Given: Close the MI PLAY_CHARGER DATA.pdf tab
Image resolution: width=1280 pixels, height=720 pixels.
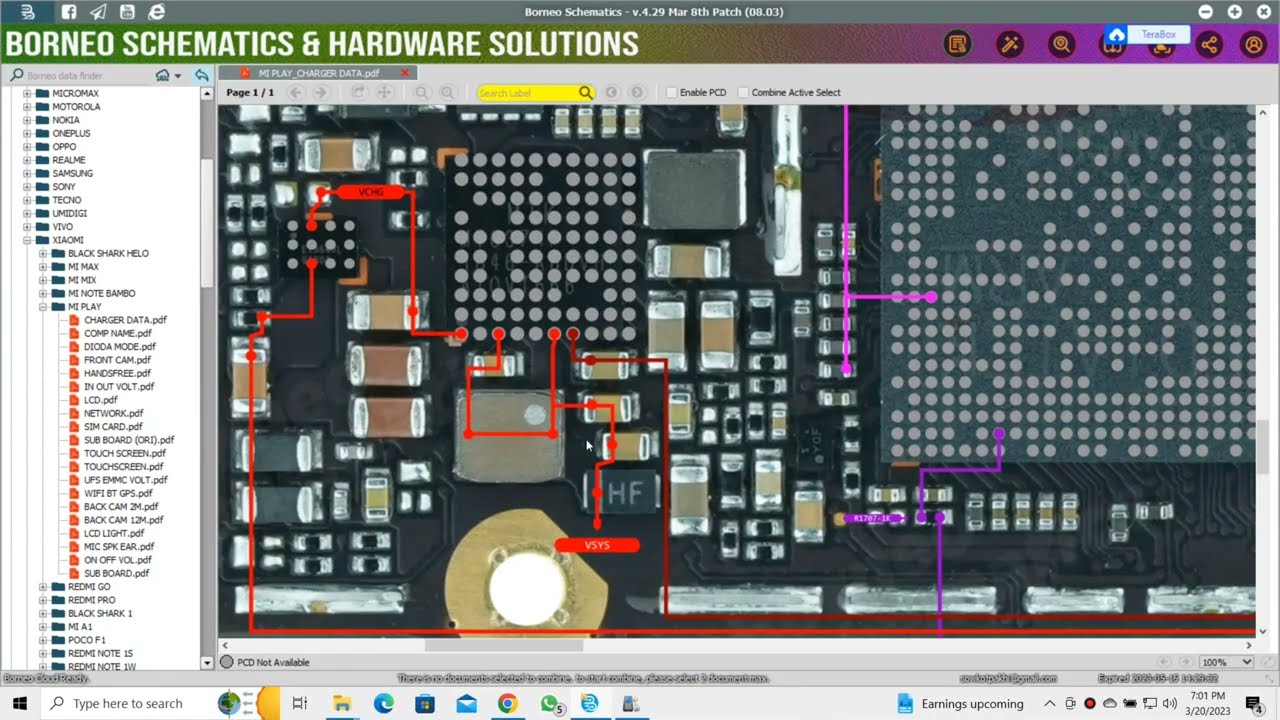Looking at the screenshot, I should click(405, 73).
